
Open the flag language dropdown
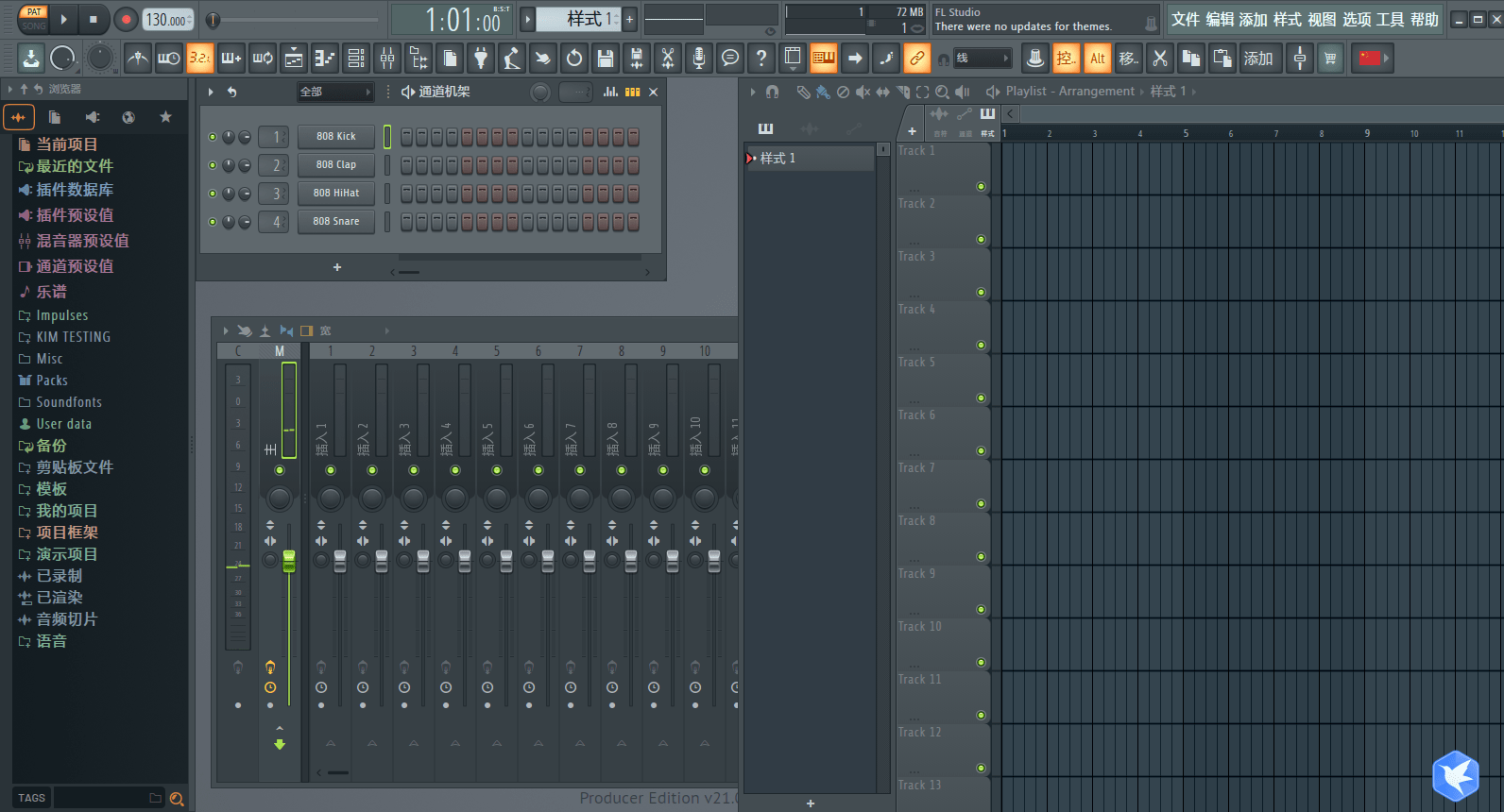coord(1375,59)
